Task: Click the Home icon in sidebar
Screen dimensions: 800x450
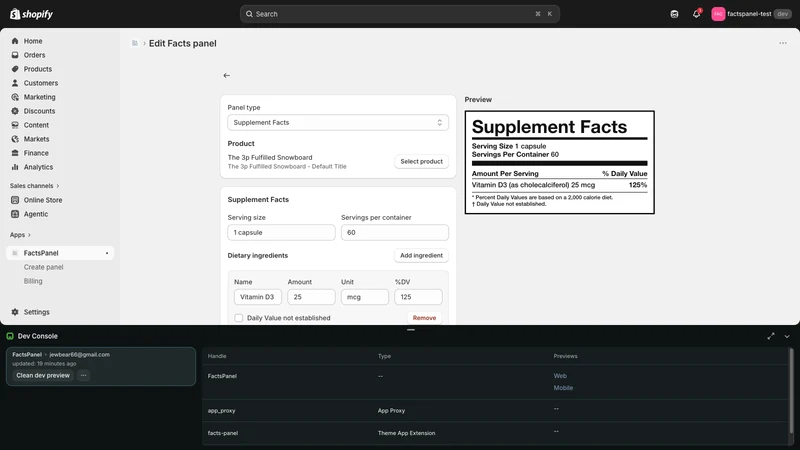Action: click(x=15, y=41)
